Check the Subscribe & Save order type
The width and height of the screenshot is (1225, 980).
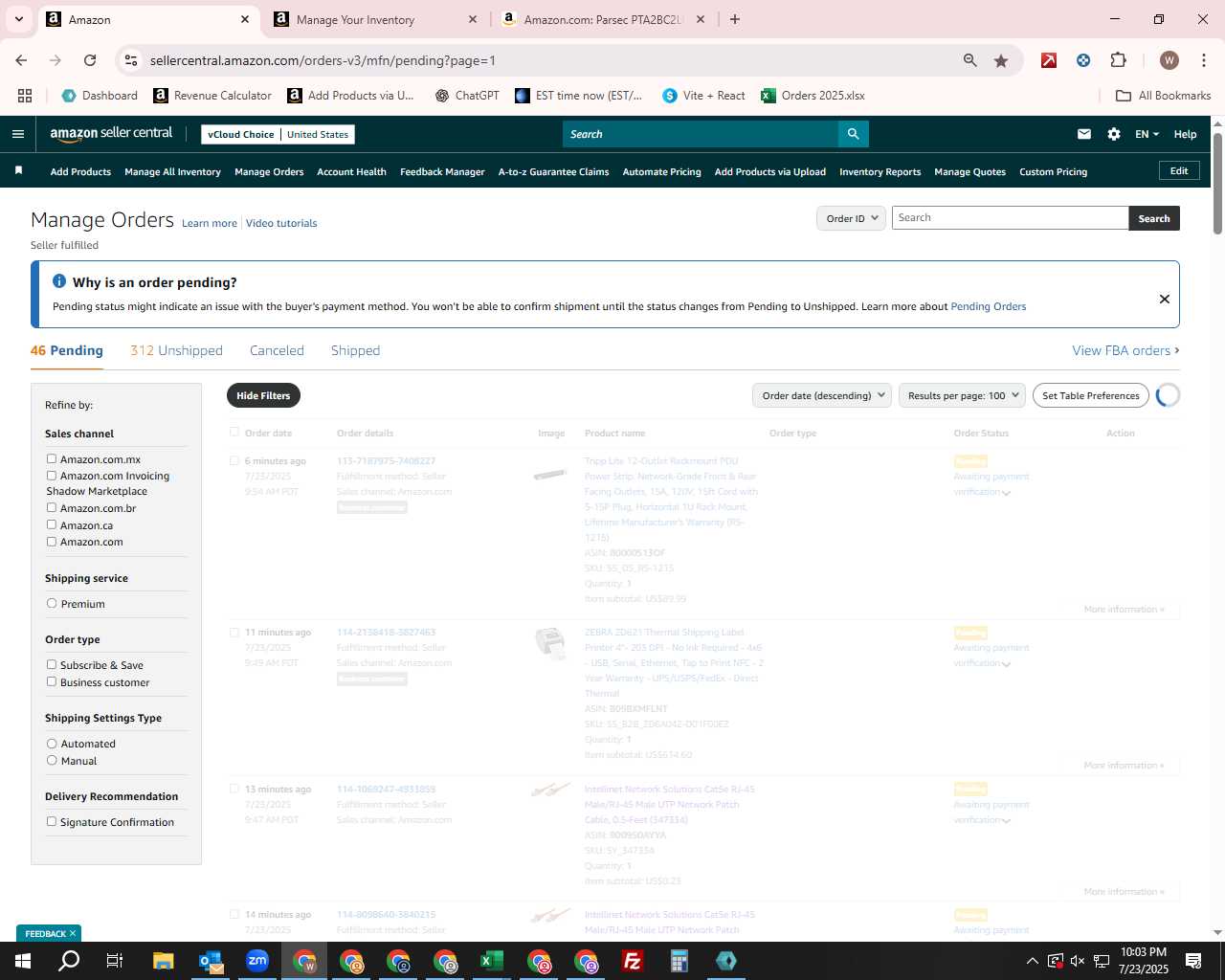tap(52, 664)
